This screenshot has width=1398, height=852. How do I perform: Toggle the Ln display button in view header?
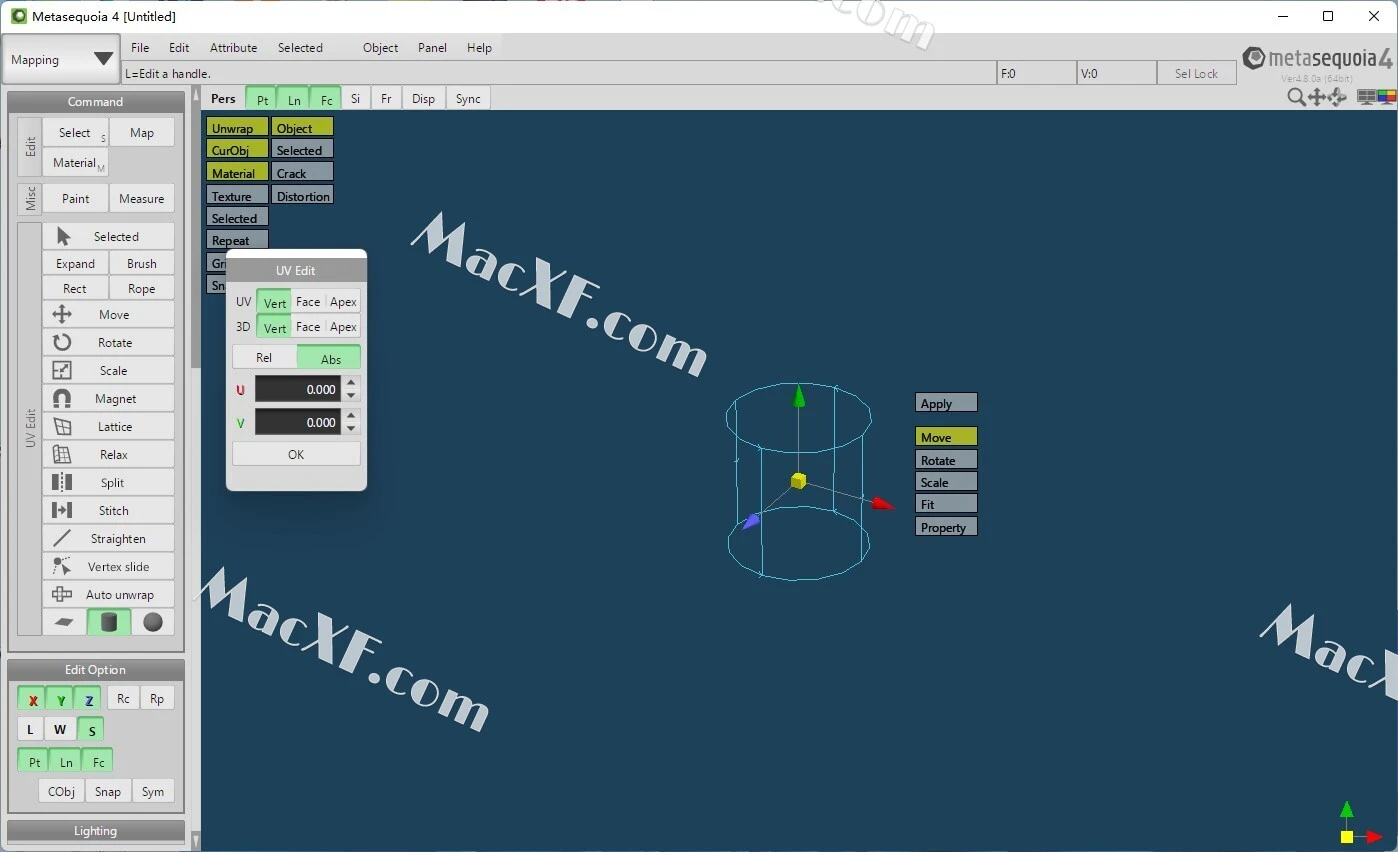(x=294, y=99)
